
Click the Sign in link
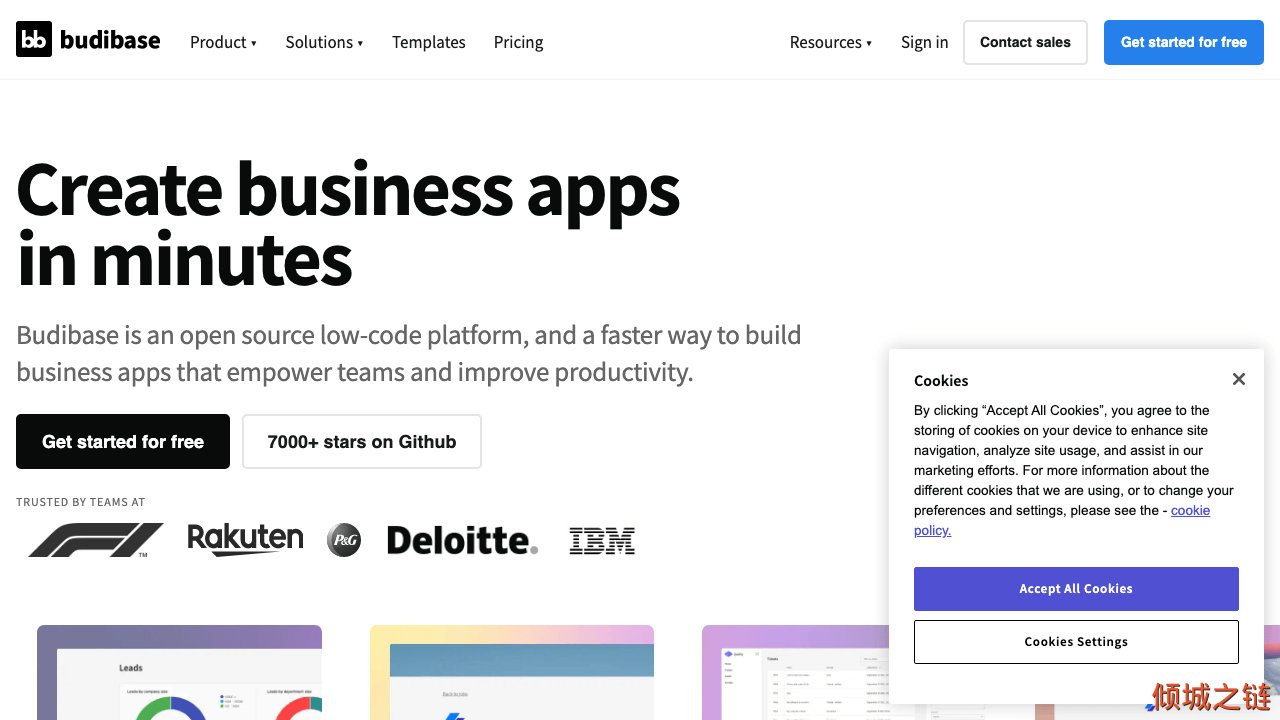point(924,42)
